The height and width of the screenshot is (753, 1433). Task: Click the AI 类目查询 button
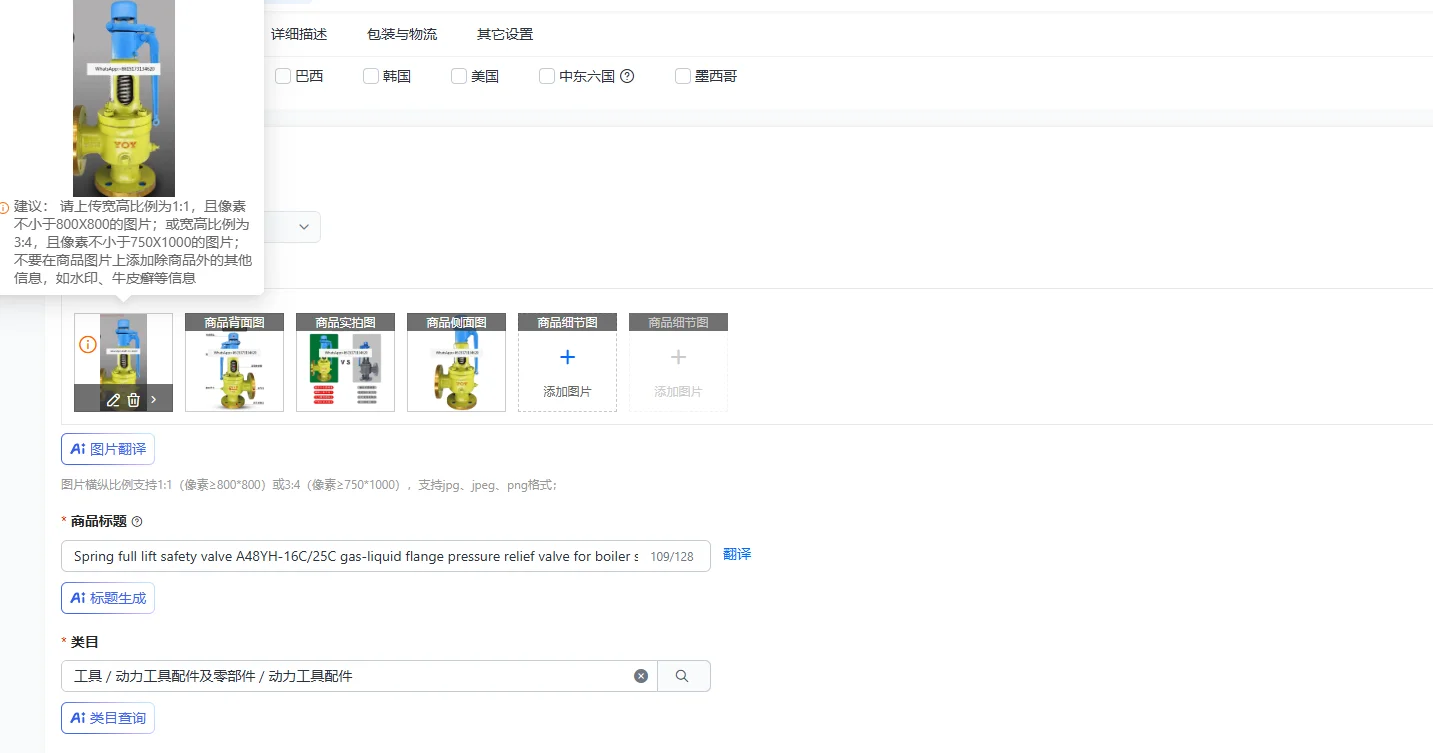(x=108, y=718)
